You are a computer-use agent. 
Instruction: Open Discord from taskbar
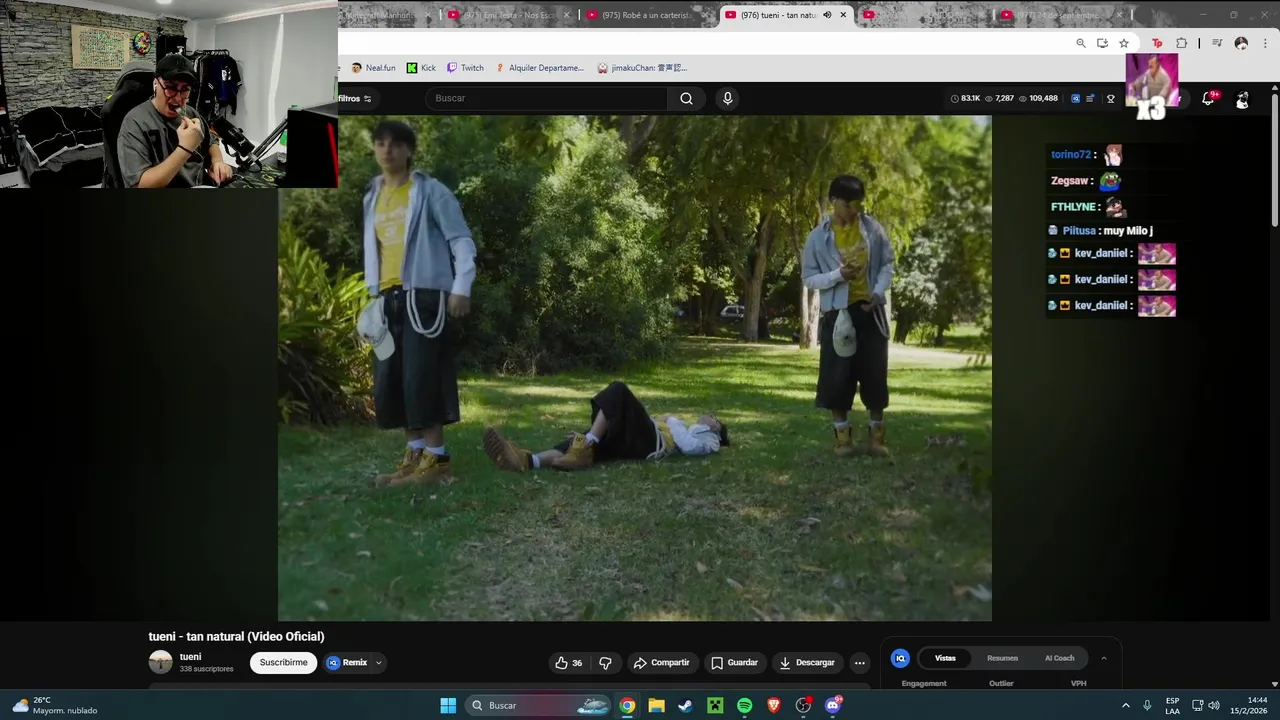point(833,705)
